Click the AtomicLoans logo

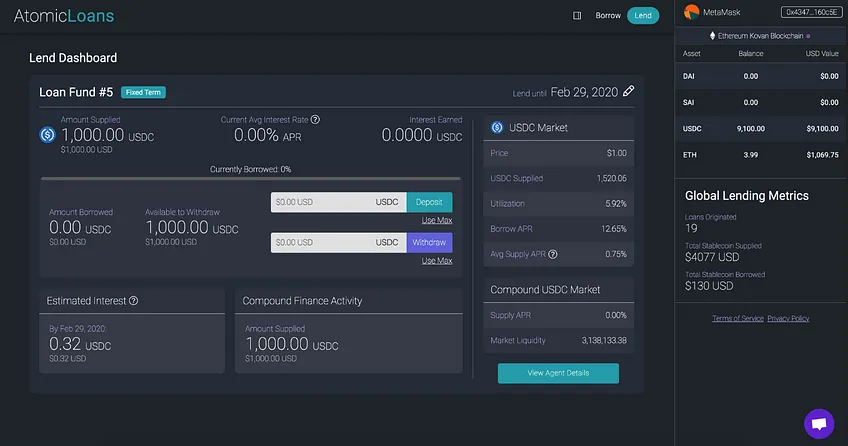click(64, 16)
